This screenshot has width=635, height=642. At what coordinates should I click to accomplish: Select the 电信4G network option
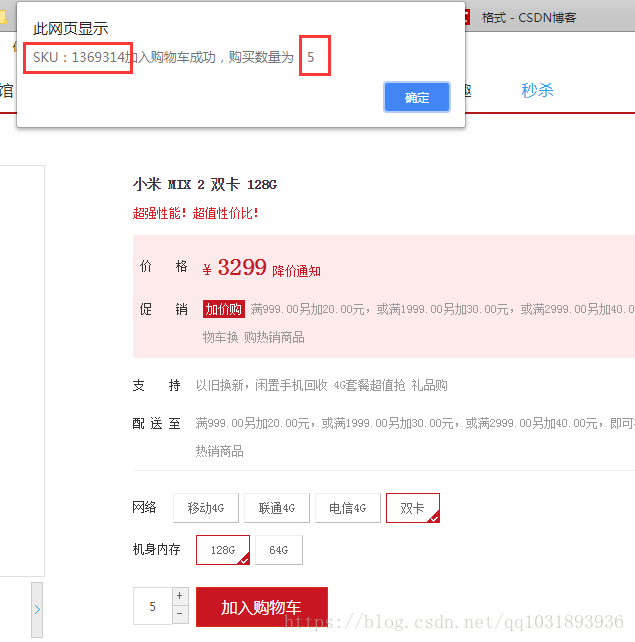tap(348, 508)
